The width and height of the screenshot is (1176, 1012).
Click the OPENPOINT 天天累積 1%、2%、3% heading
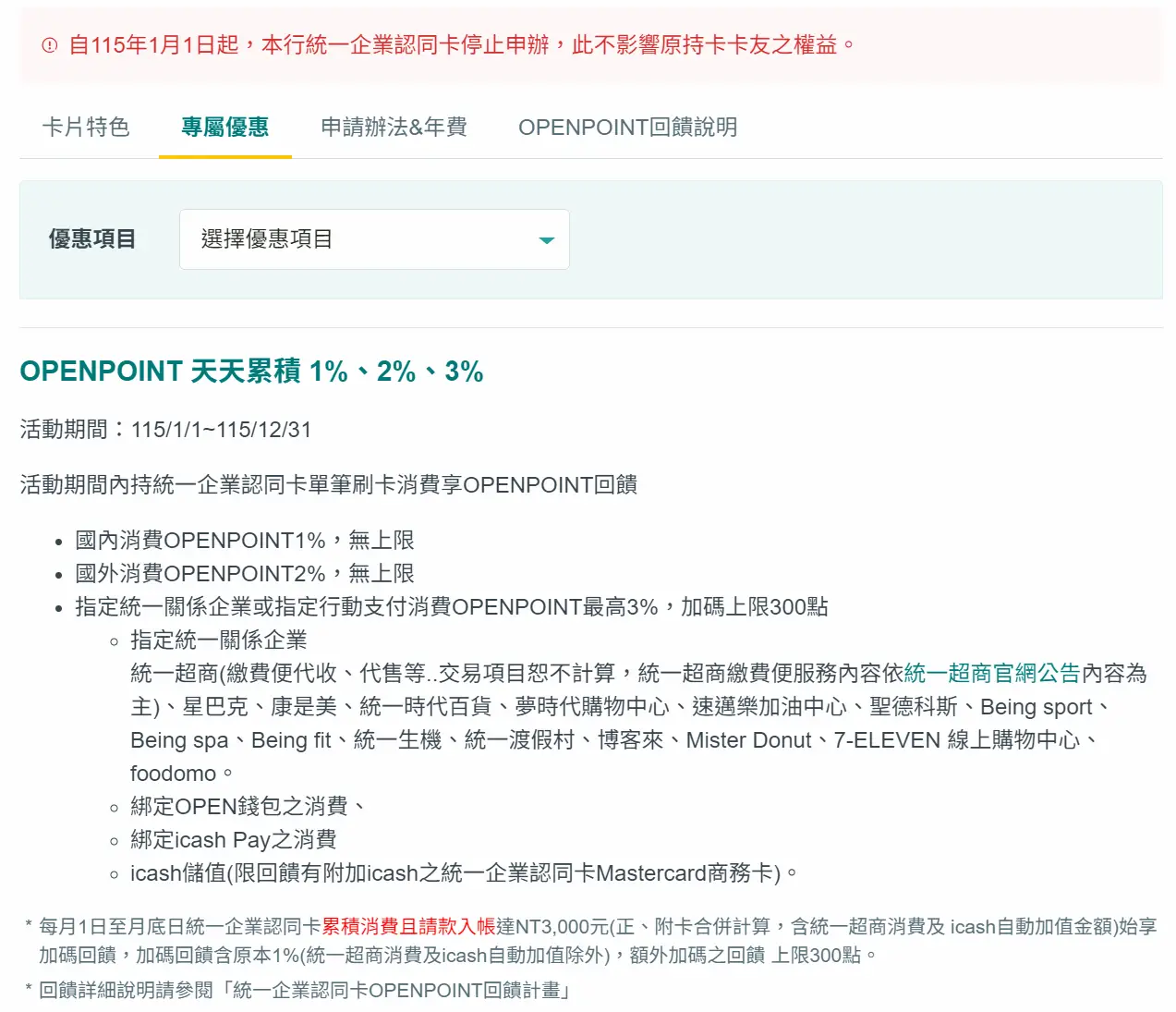tap(251, 372)
